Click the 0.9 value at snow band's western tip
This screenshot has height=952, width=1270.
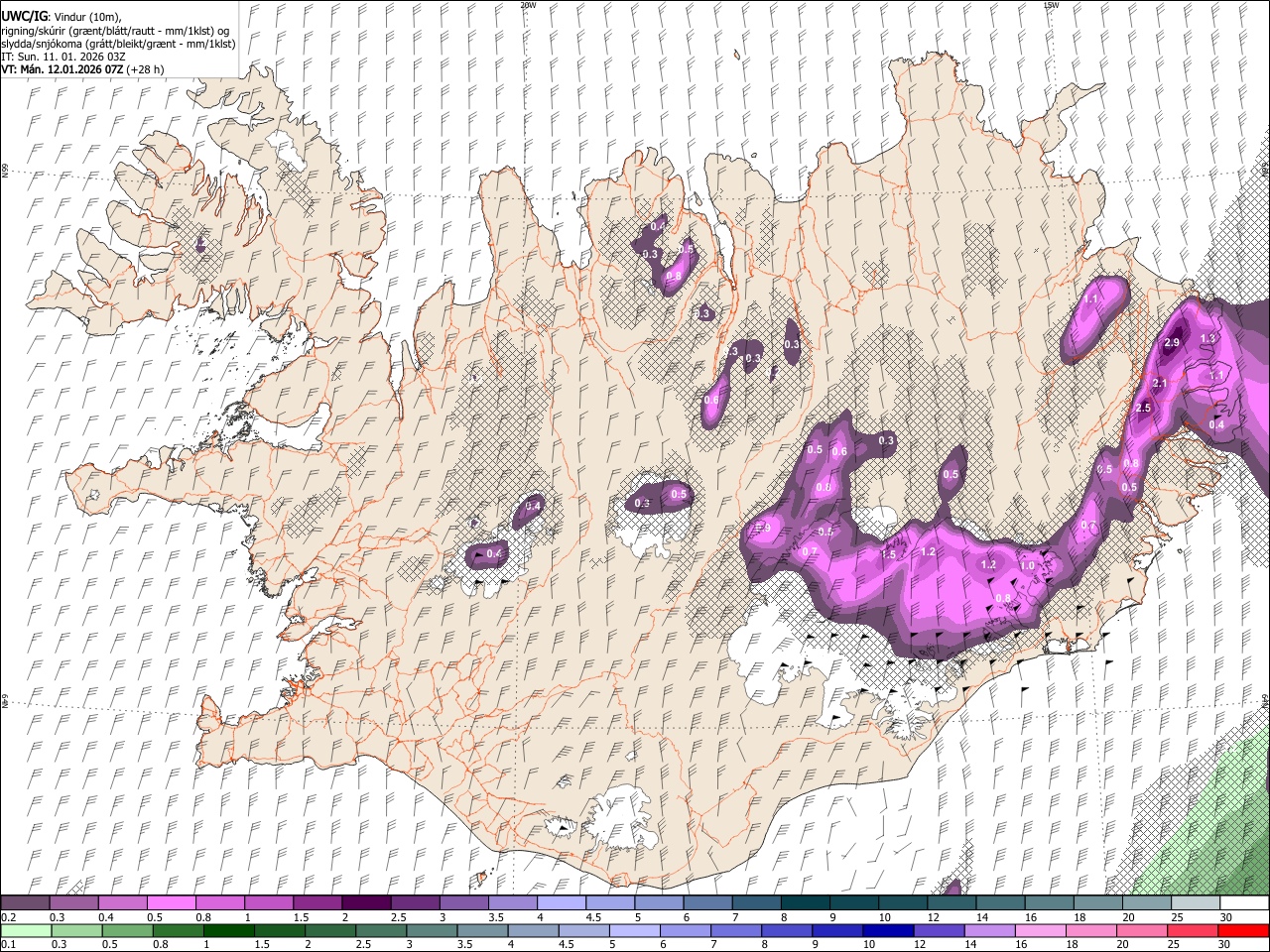point(762,528)
